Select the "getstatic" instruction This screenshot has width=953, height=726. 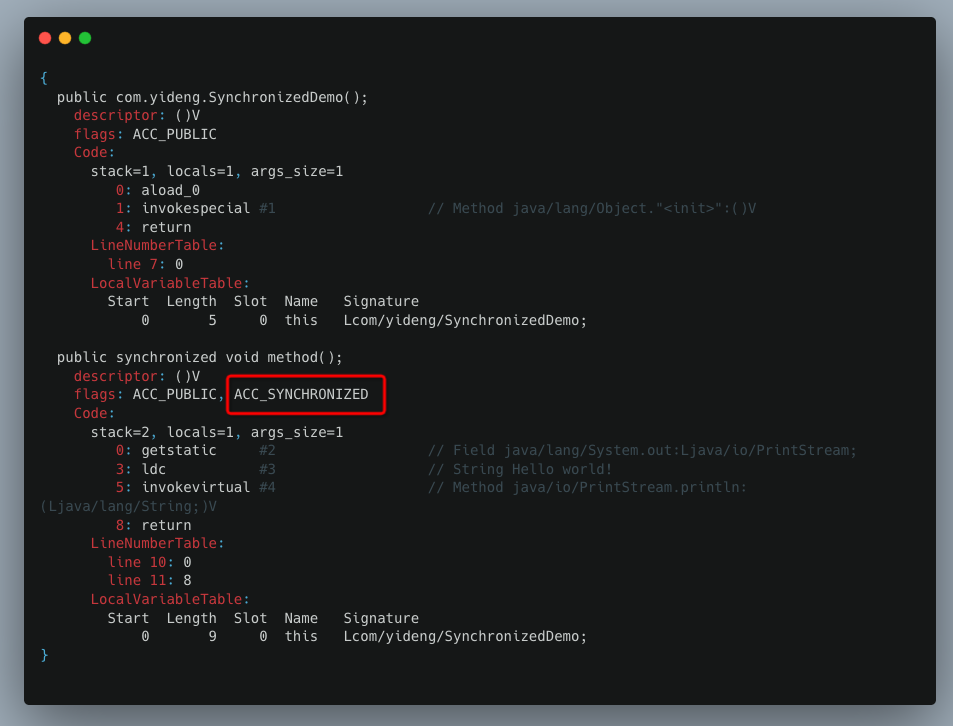click(x=179, y=450)
